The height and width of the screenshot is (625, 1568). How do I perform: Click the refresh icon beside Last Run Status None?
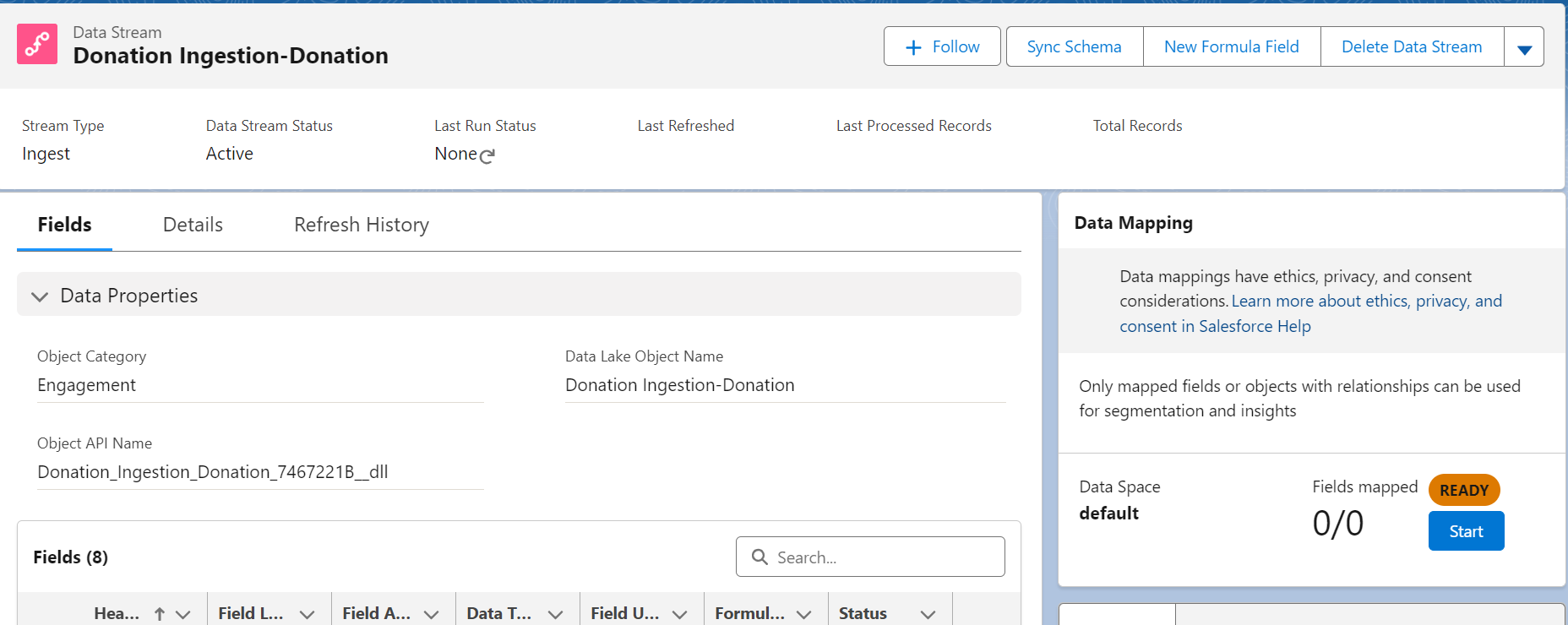pyautogui.click(x=487, y=155)
